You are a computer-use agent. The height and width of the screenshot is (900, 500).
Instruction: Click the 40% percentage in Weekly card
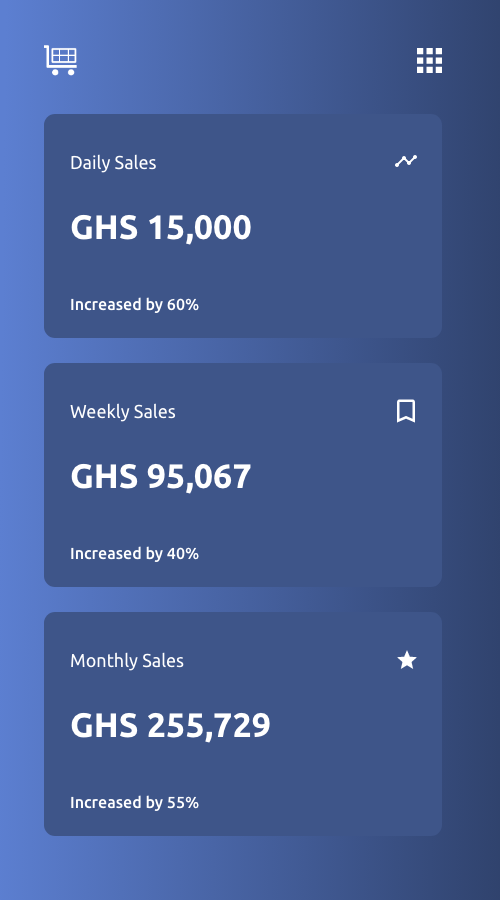183,554
